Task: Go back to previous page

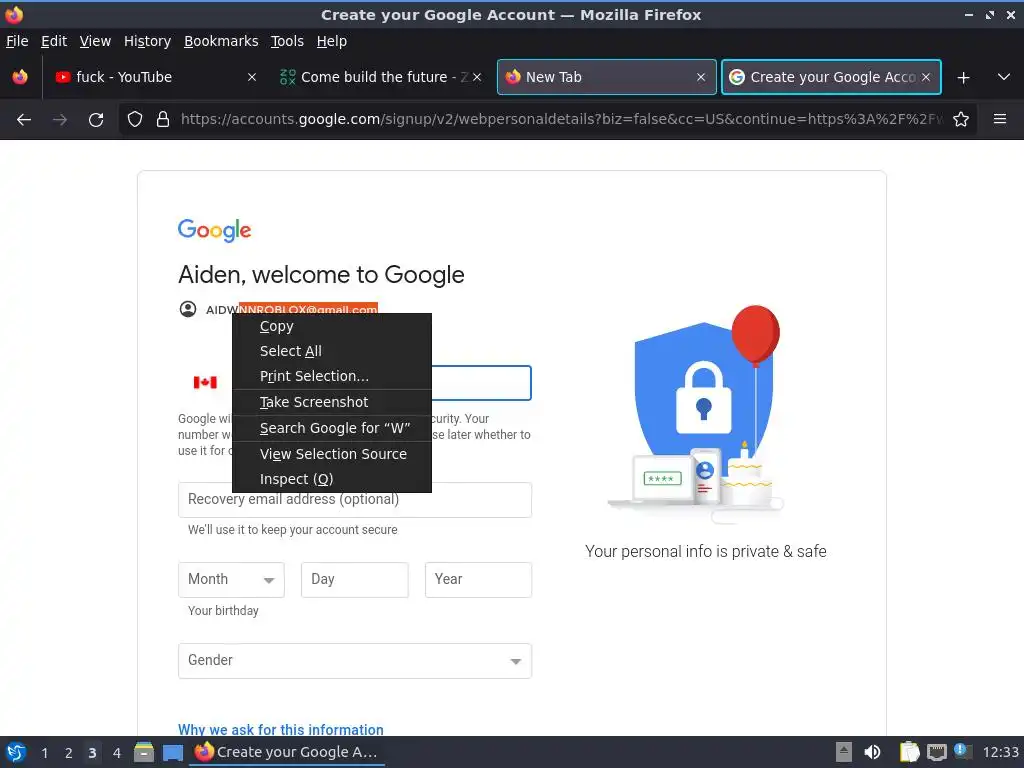Action: [x=24, y=120]
